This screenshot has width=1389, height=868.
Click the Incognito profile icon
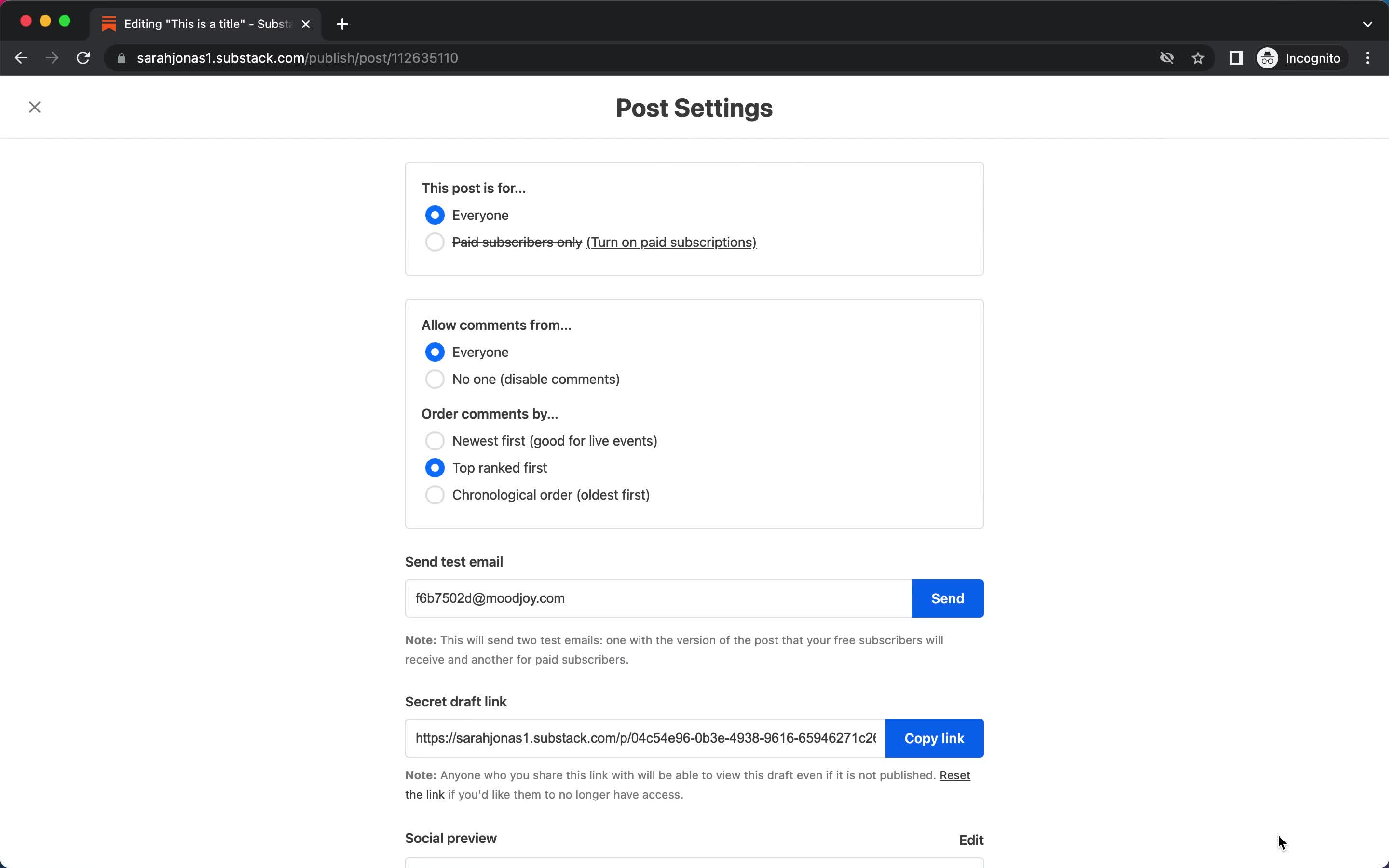tap(1268, 58)
